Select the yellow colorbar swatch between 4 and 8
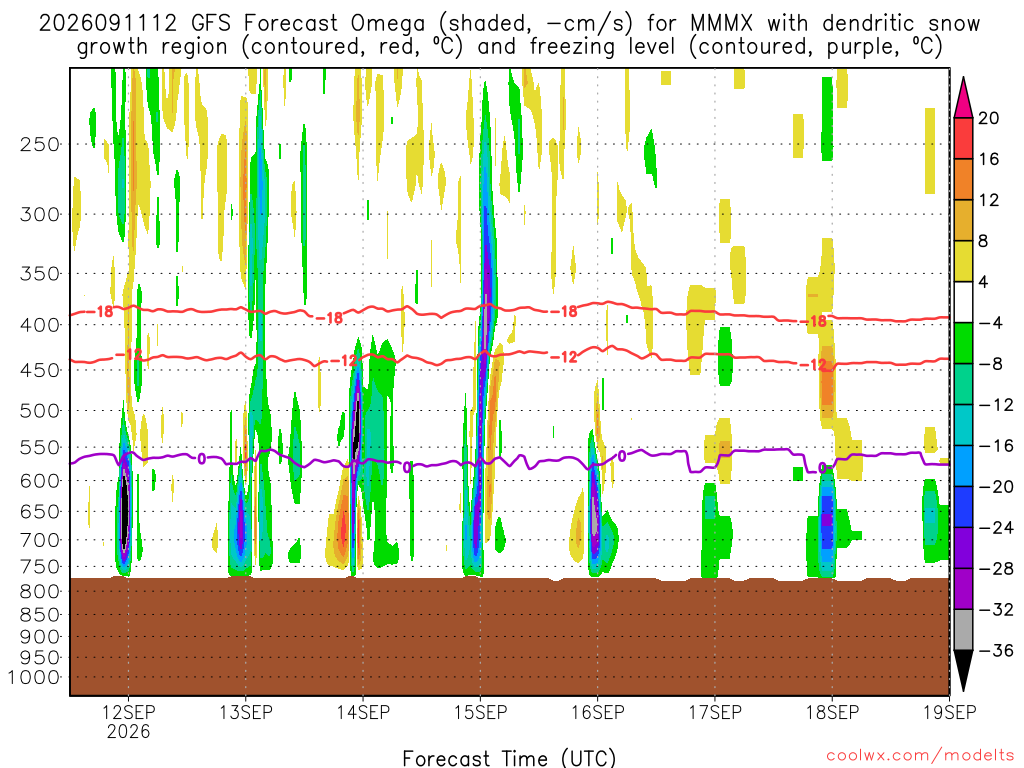 [963, 261]
